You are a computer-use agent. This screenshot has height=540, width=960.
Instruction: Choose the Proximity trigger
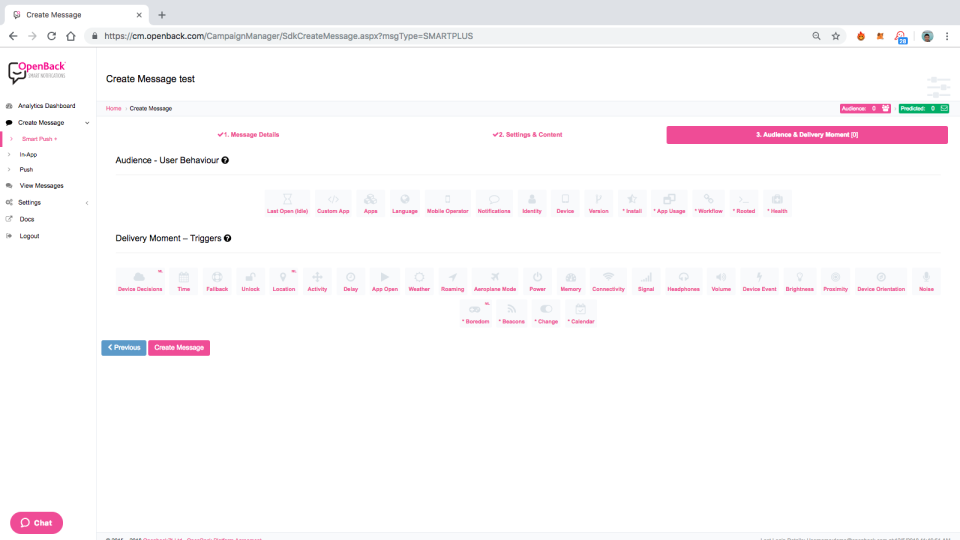pos(836,281)
